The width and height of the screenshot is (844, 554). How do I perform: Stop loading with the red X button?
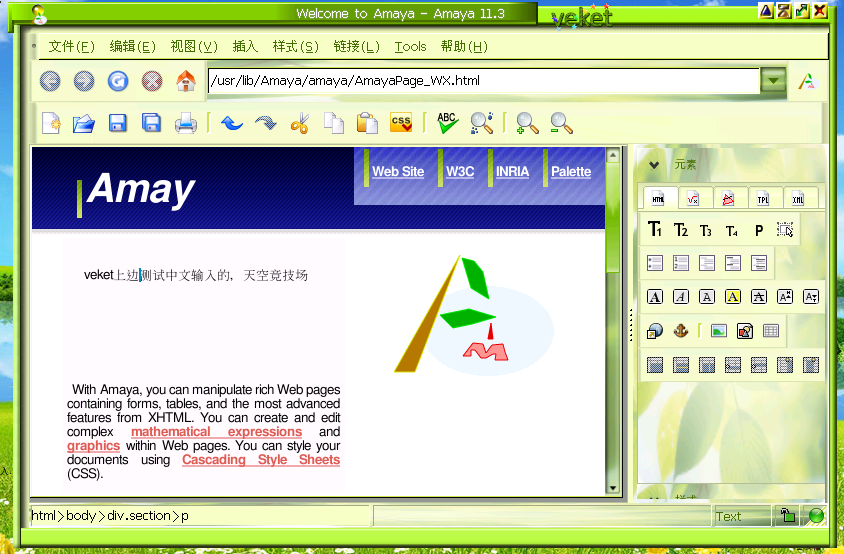(152, 81)
